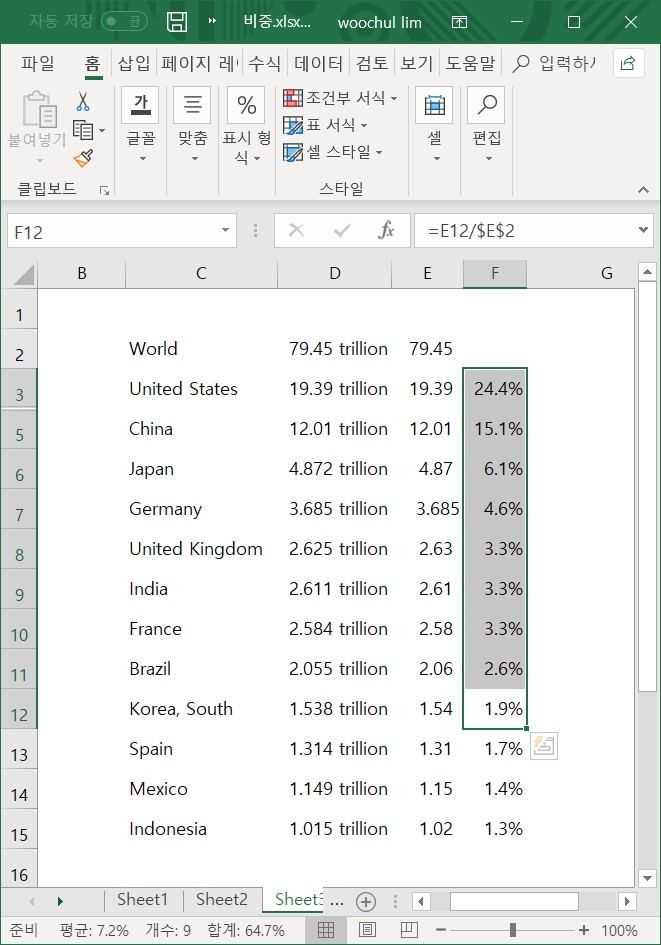Open the 셀 cells group
661x945 pixels.
434,125
